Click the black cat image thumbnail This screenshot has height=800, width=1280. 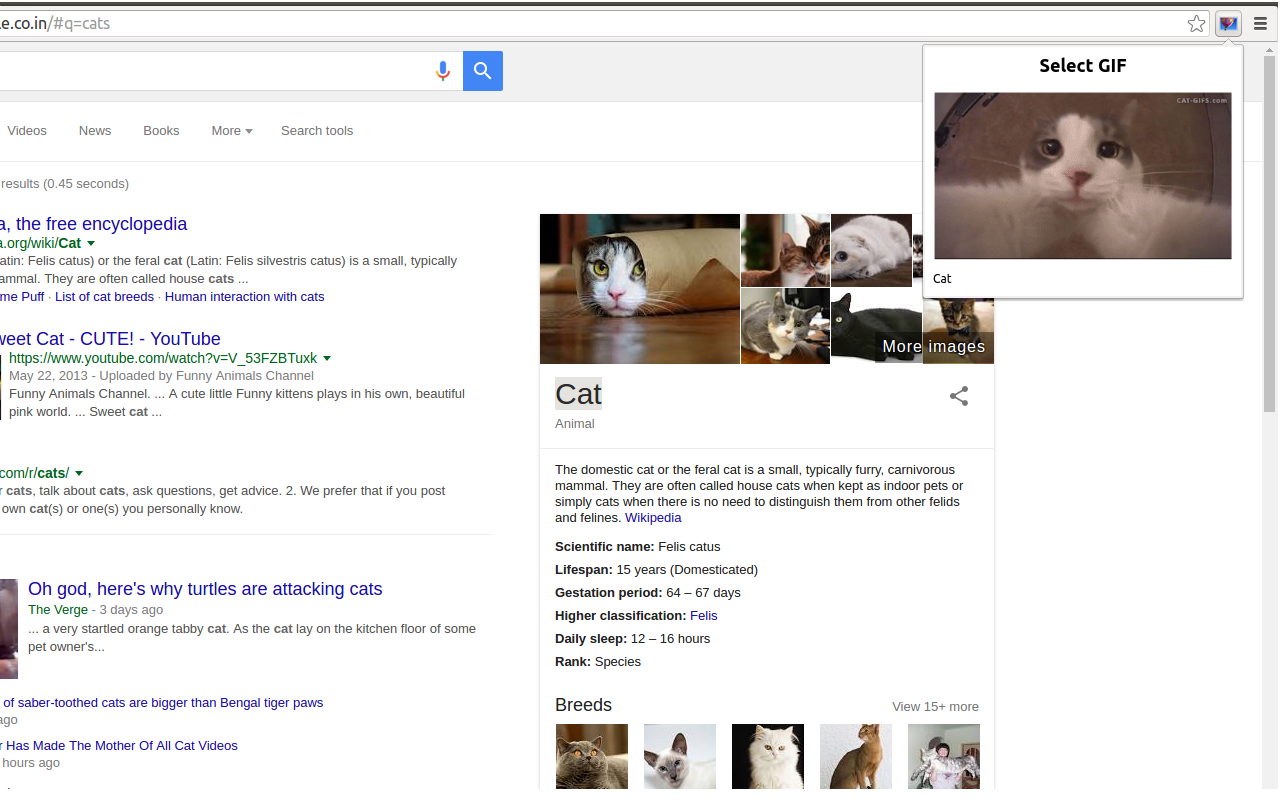tap(876, 326)
